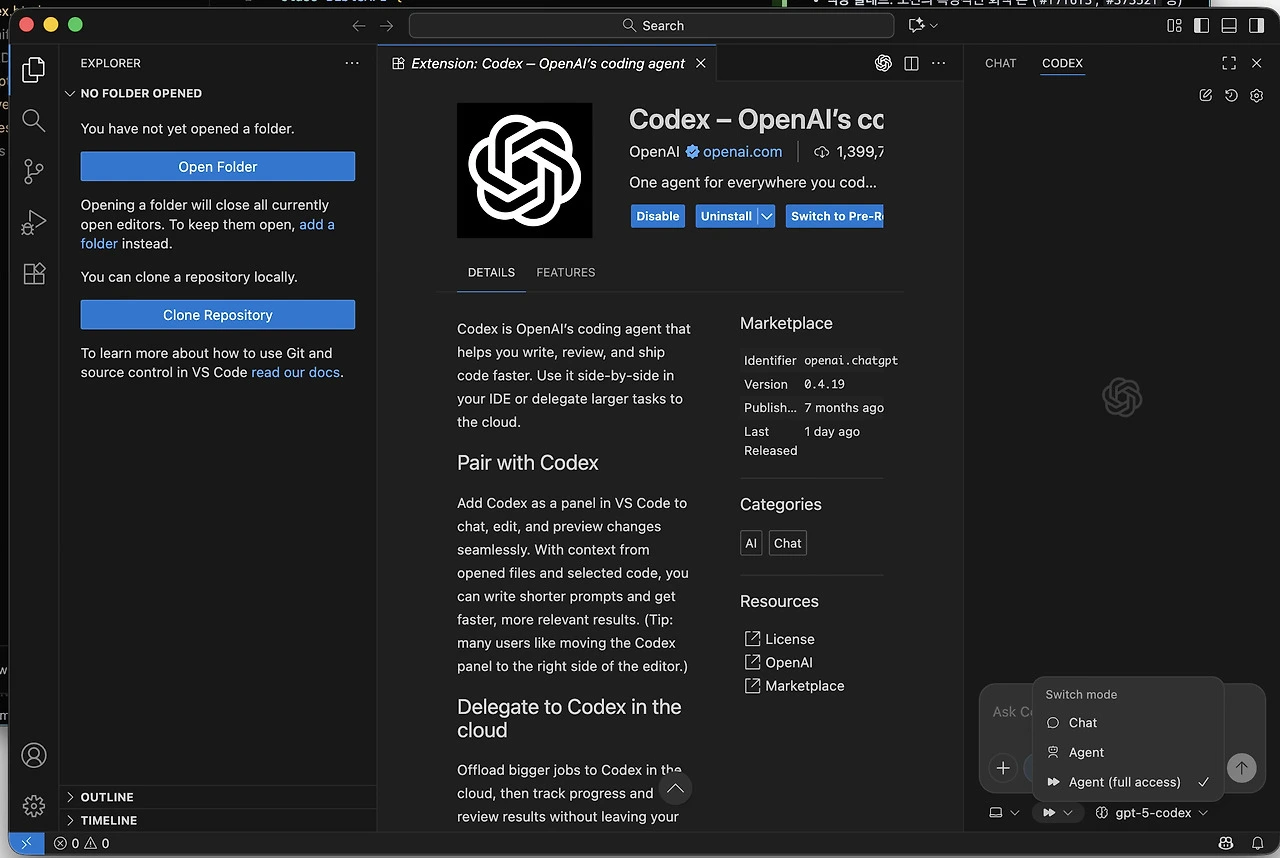This screenshot has height=858, width=1280.
Task: Open Manage gear in activity bar
Action: [33, 805]
